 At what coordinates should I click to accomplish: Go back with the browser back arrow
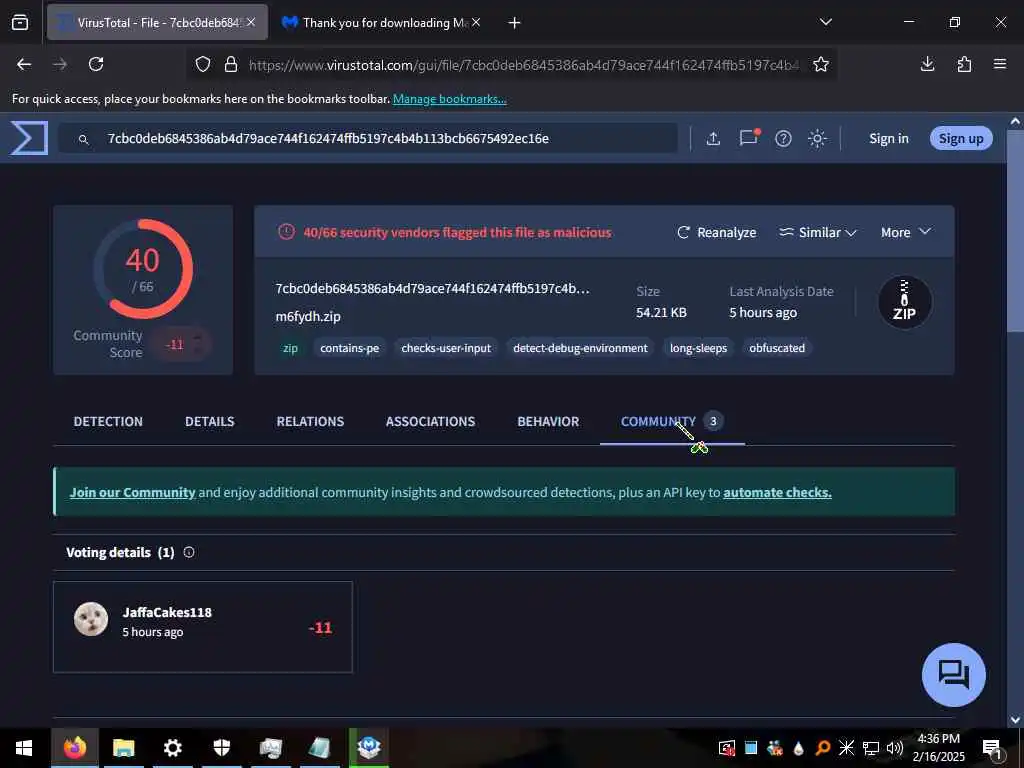(24, 64)
